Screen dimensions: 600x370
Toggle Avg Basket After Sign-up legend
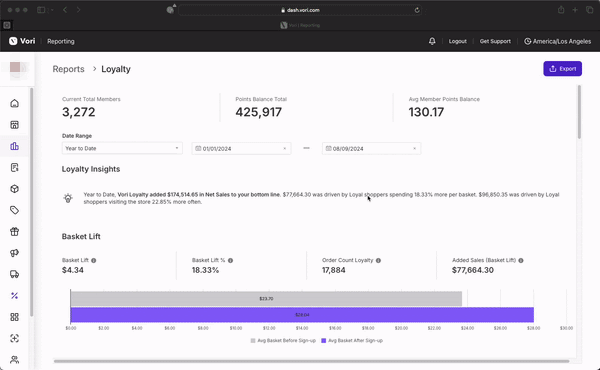point(352,341)
